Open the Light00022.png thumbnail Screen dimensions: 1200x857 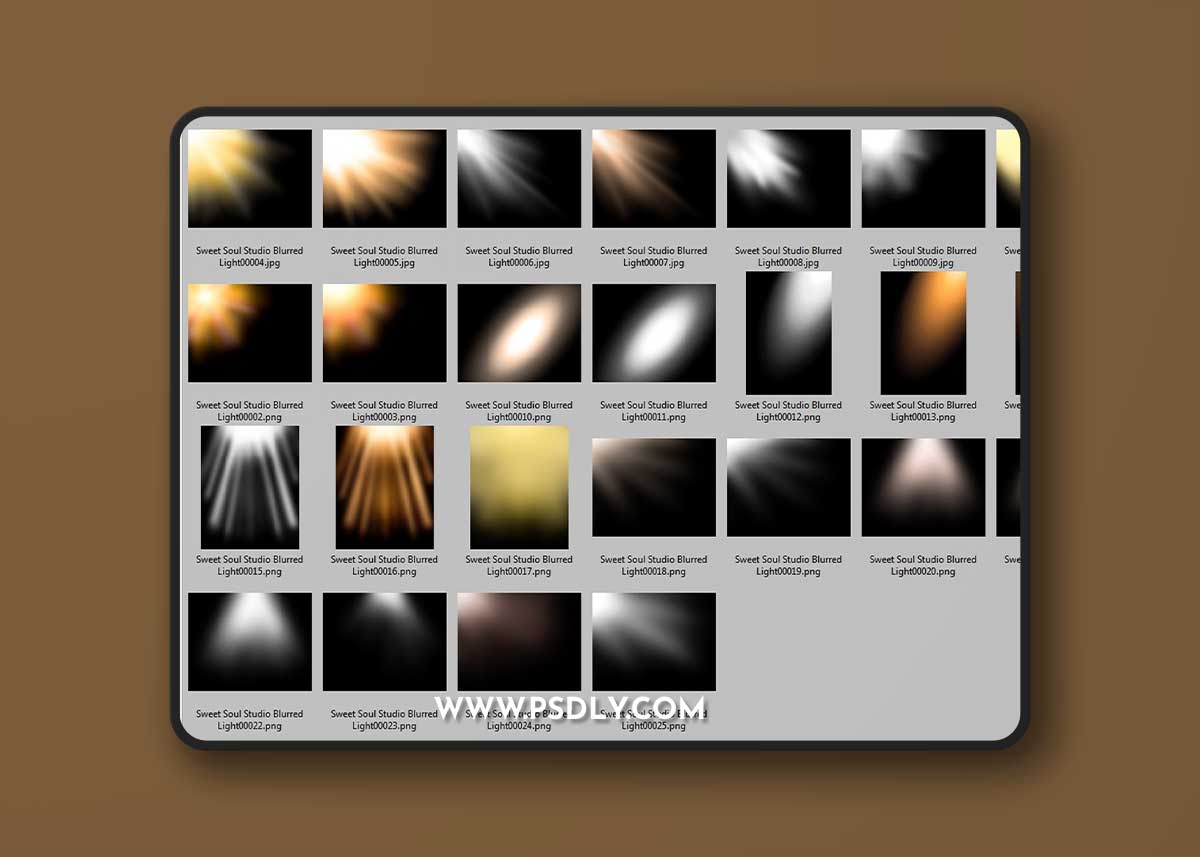pos(250,641)
